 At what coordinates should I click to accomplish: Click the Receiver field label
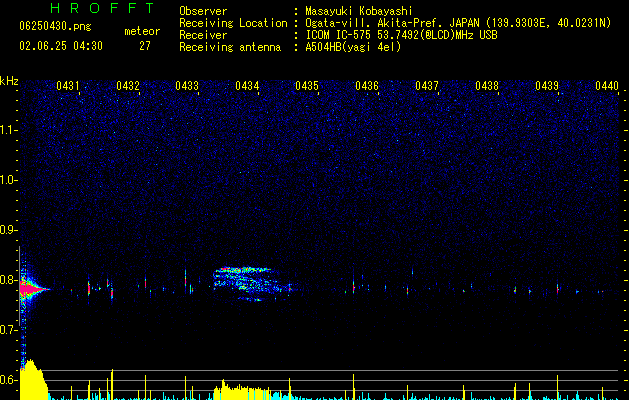[203, 35]
